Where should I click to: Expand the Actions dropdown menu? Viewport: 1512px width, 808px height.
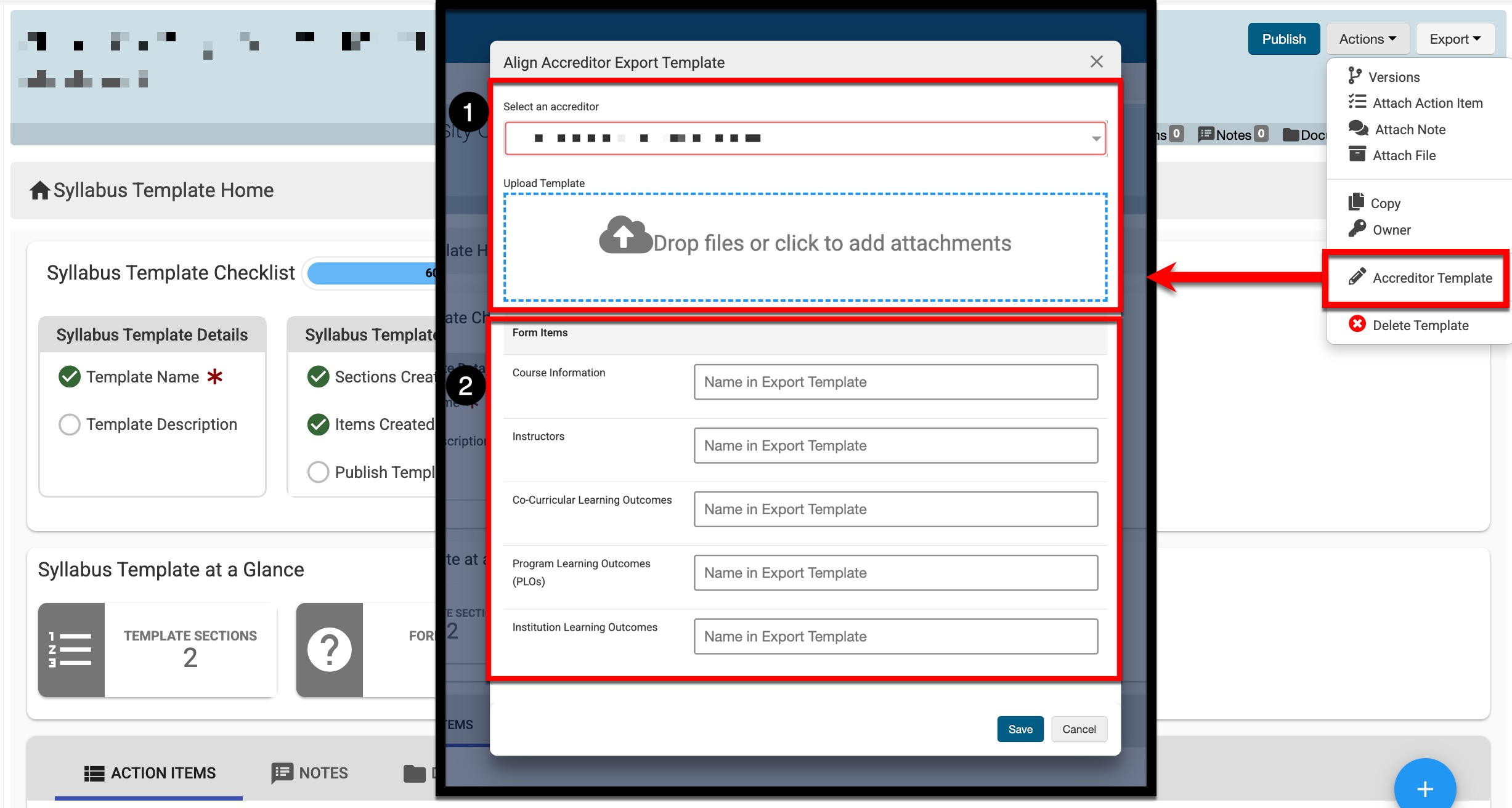[x=1367, y=39]
